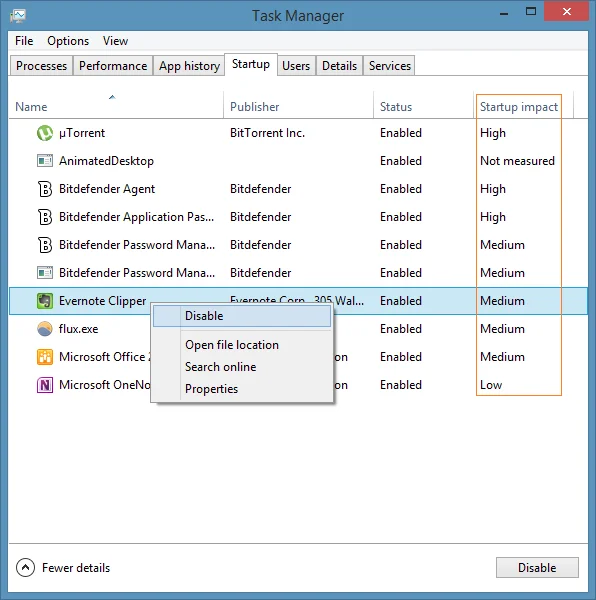Sort by Startup impact column header
The width and height of the screenshot is (596, 600).
pos(519,107)
